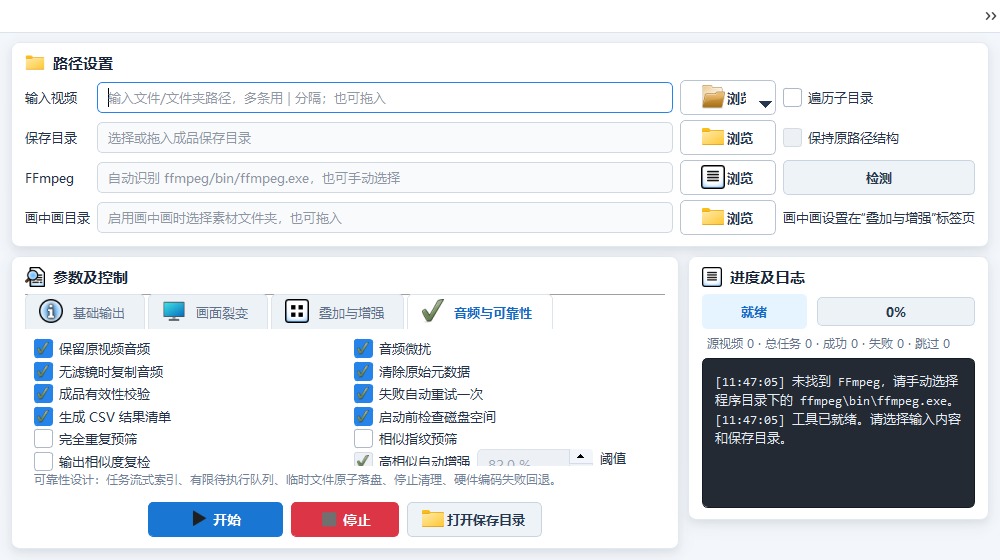The height and width of the screenshot is (560, 1000).
Task: Click the task counter line 源视频 0 · 总任务 0
Action: pos(828,344)
